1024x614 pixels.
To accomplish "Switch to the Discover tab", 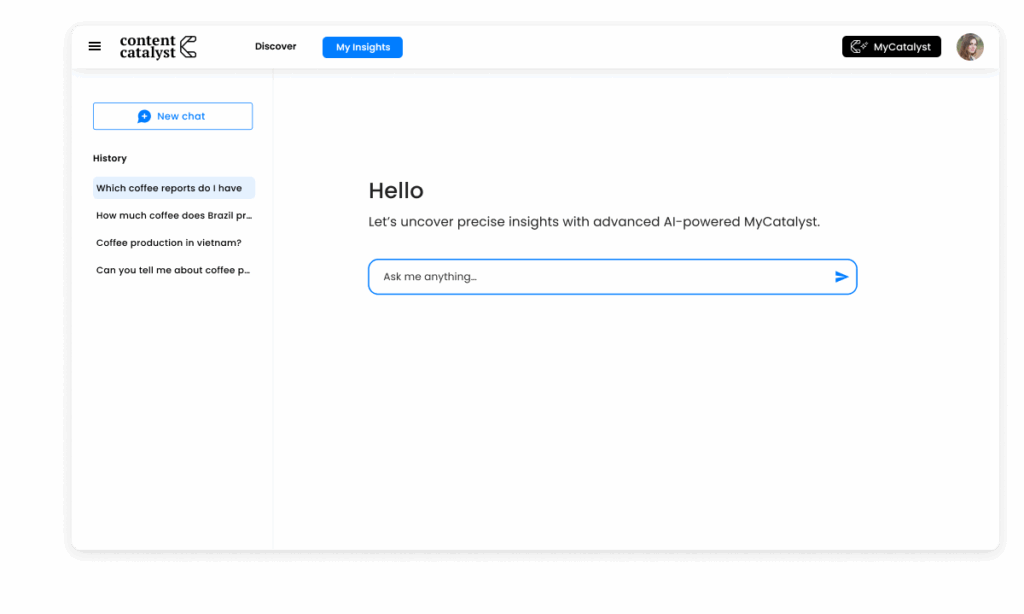I will pos(275,47).
